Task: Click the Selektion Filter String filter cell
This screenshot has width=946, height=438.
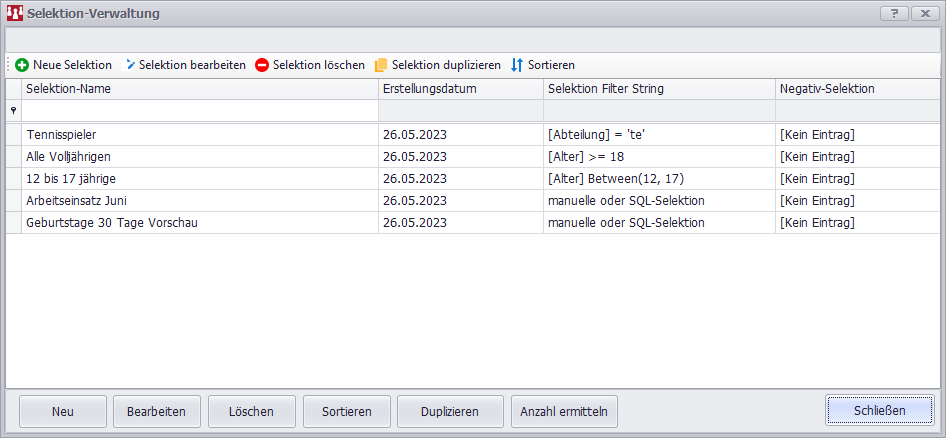Action: pyautogui.click(x=658, y=111)
